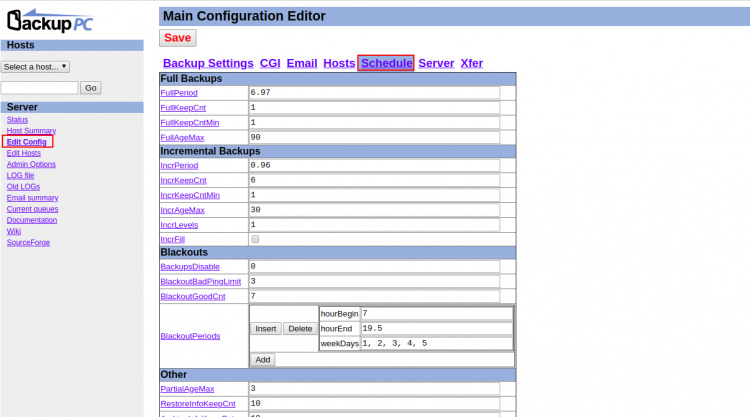Screen dimensions: 750x417
Task: Toggle the IncrFill checkbox
Action: point(256,239)
